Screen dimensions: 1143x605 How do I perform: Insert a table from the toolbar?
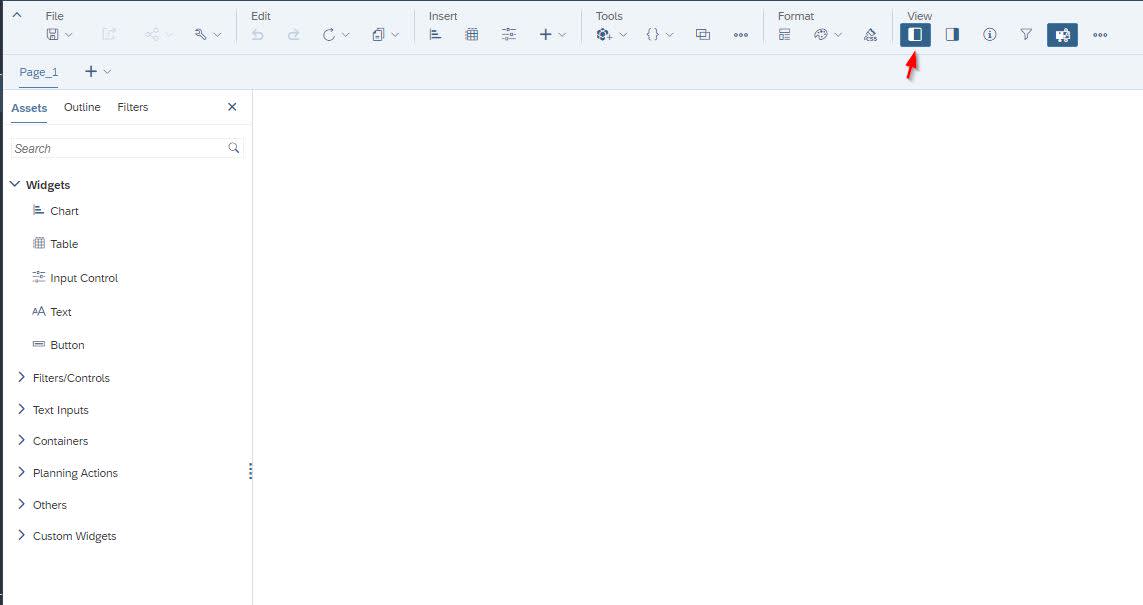472,34
